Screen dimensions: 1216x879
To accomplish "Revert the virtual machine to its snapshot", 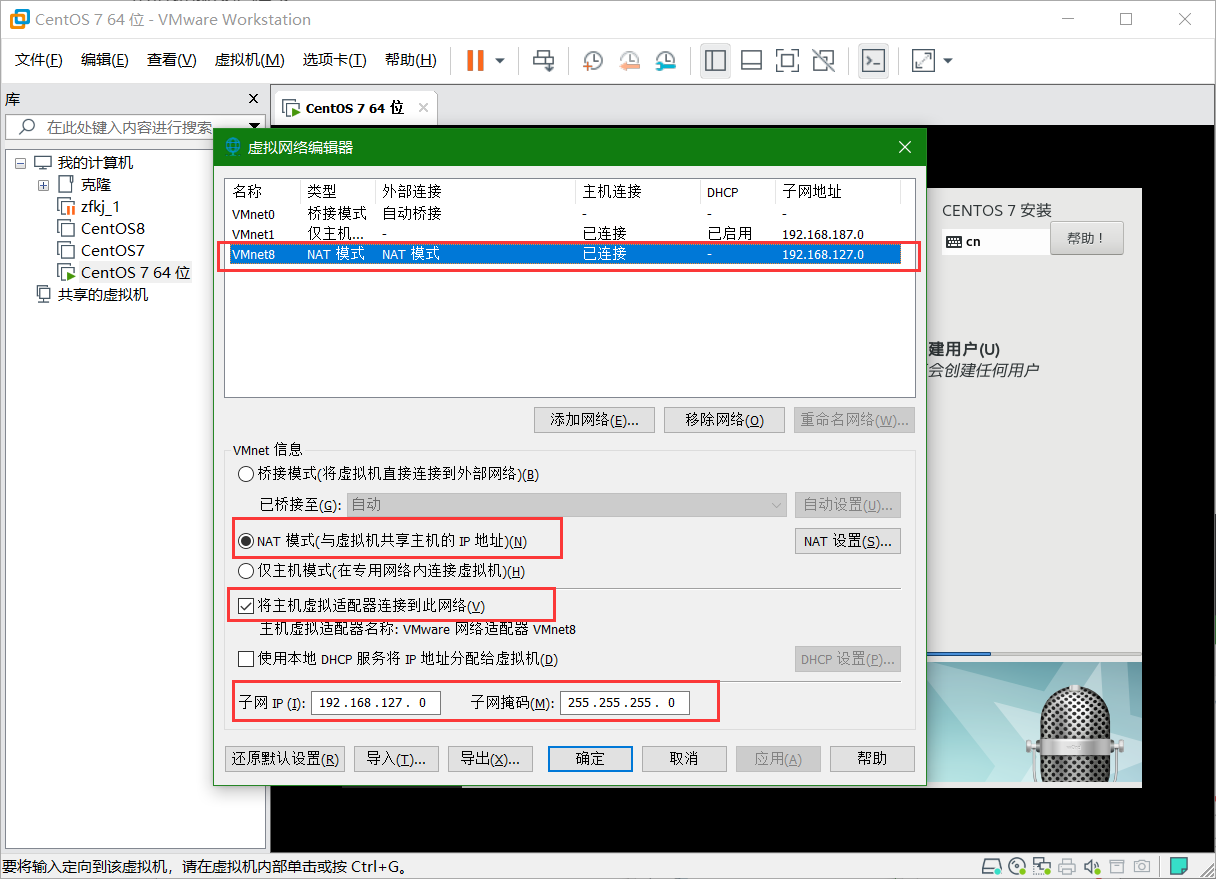I will [629, 61].
